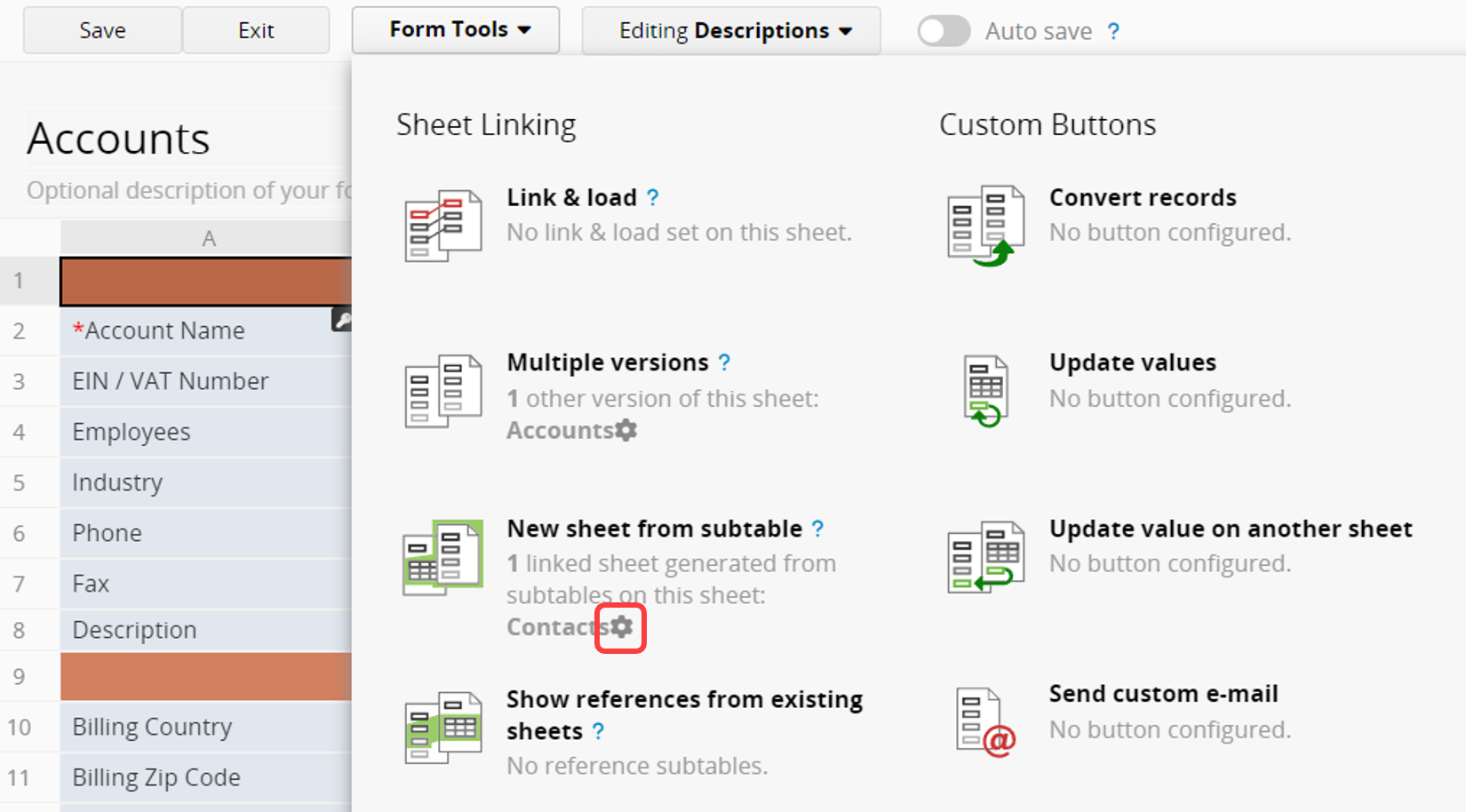Open settings gear next to Accounts version
This screenshot has width=1466, height=812.
(626, 431)
